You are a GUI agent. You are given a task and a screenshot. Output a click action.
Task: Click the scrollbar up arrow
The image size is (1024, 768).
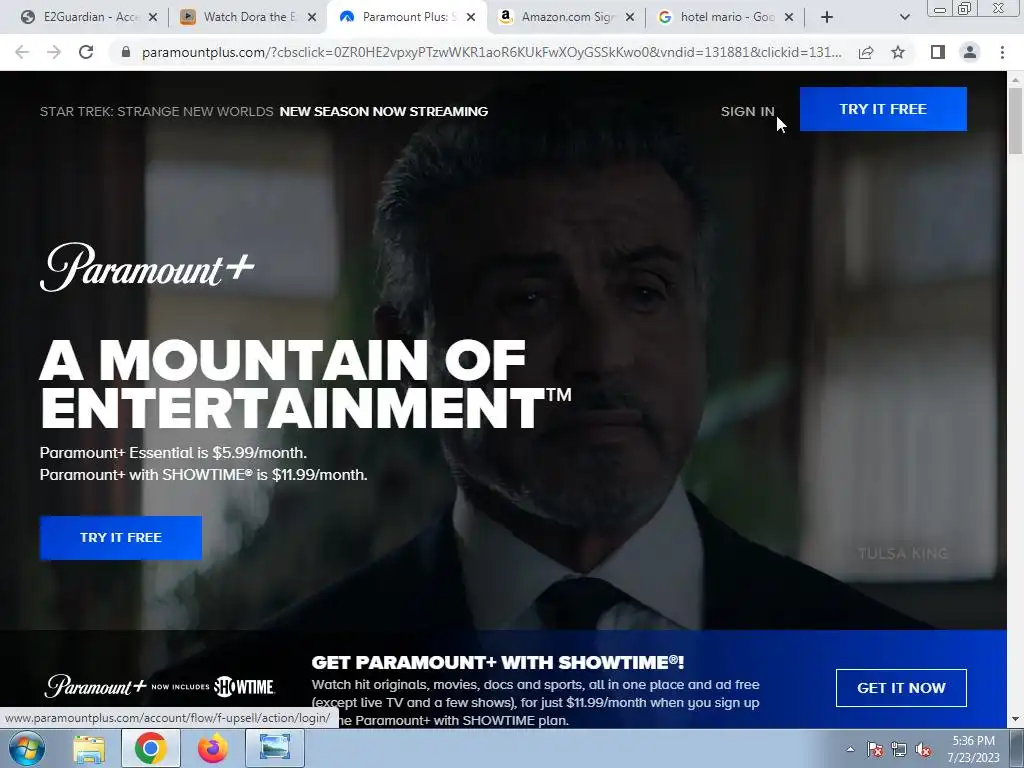[1015, 79]
